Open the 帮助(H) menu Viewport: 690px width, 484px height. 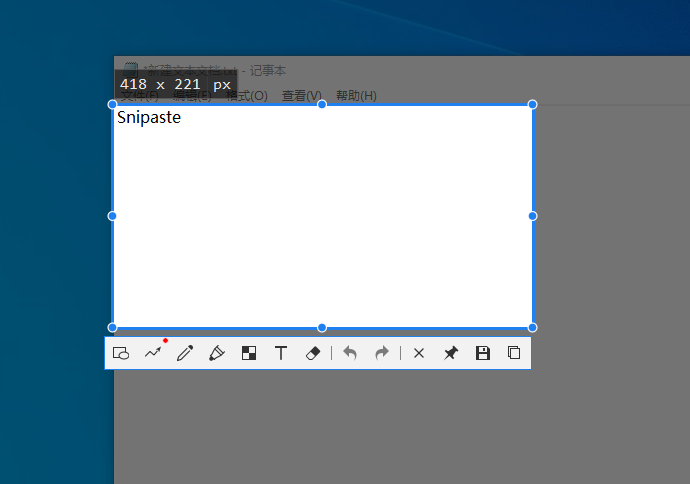tap(356, 96)
